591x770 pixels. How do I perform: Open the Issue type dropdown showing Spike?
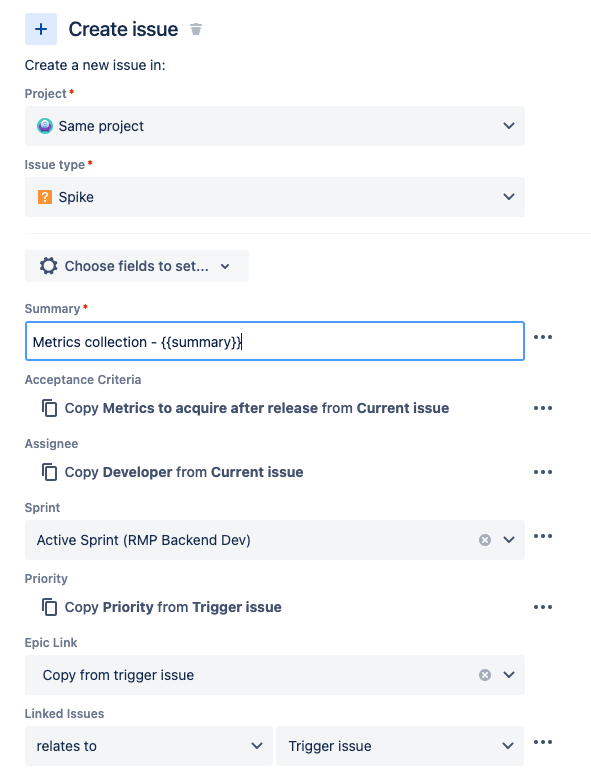[x=275, y=197]
